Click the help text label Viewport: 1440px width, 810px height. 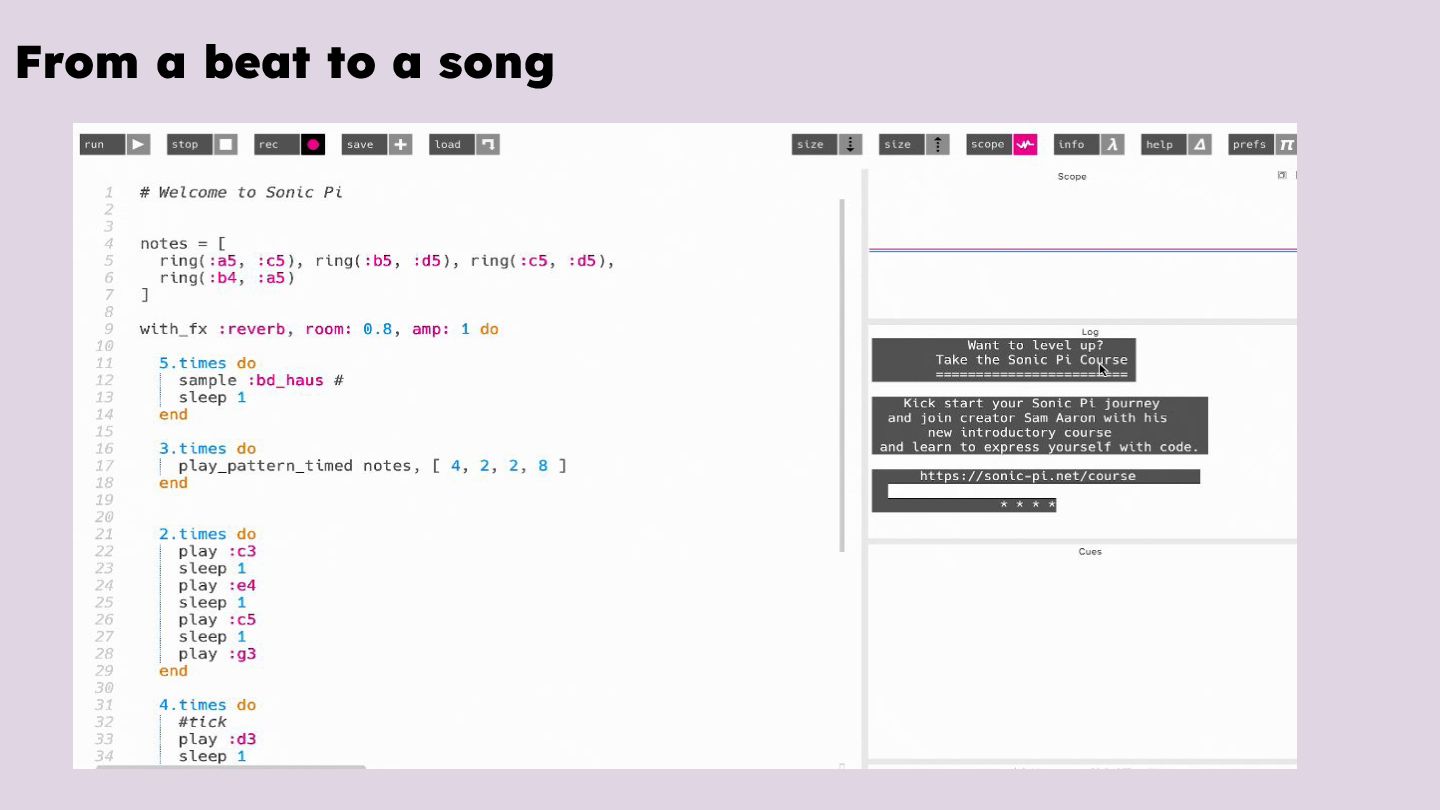click(x=1164, y=144)
